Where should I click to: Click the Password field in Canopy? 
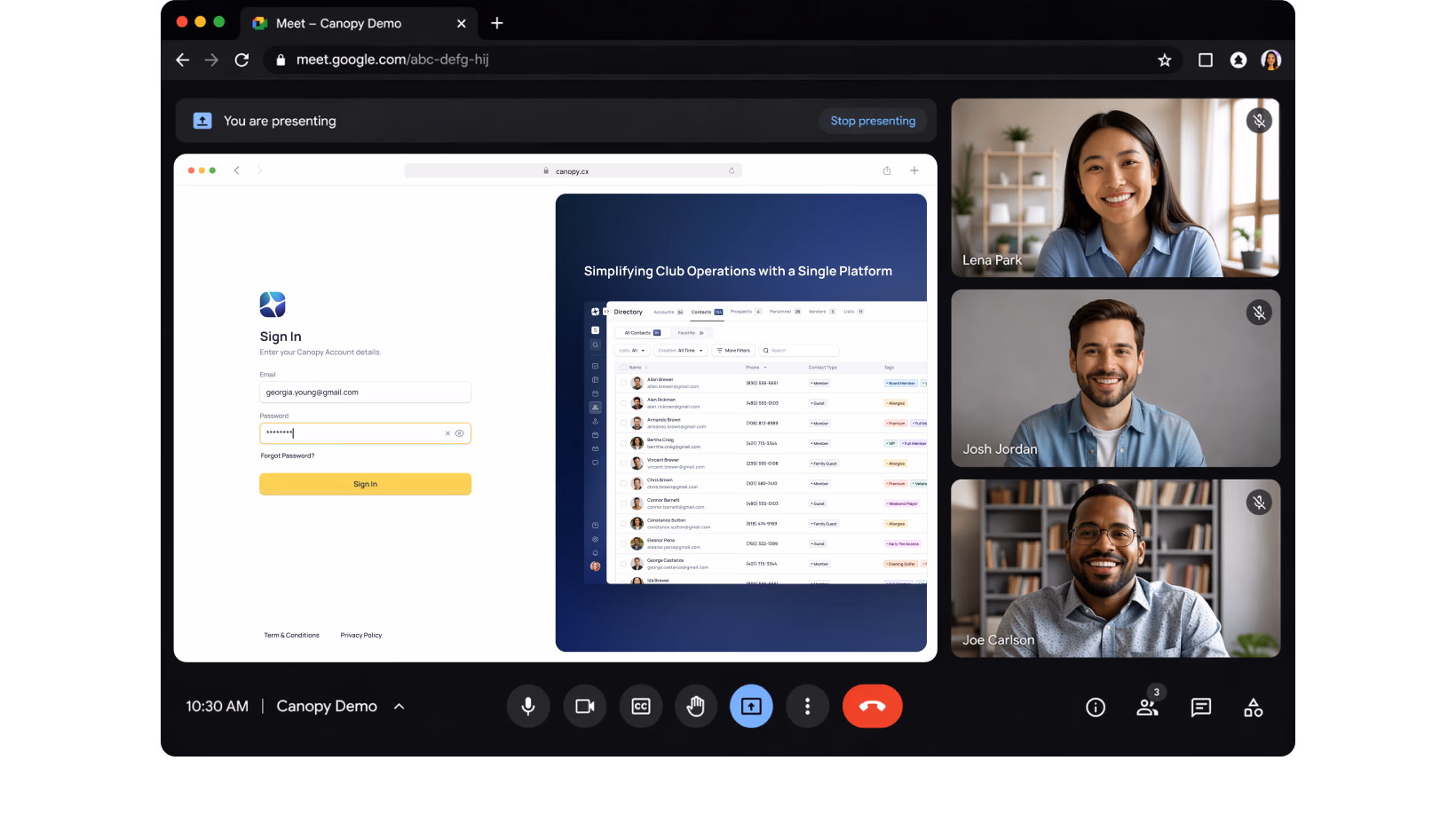[x=365, y=433]
